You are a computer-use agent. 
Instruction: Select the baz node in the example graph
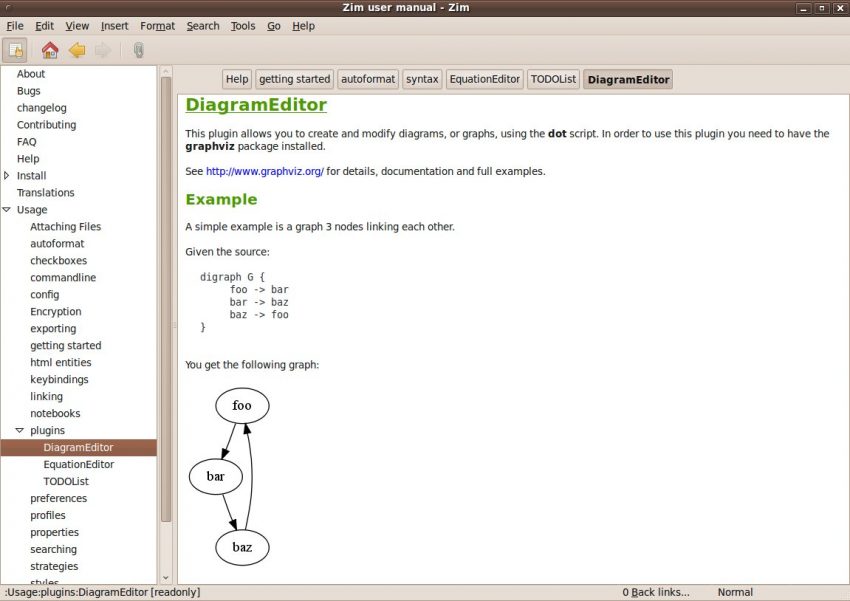click(x=241, y=547)
